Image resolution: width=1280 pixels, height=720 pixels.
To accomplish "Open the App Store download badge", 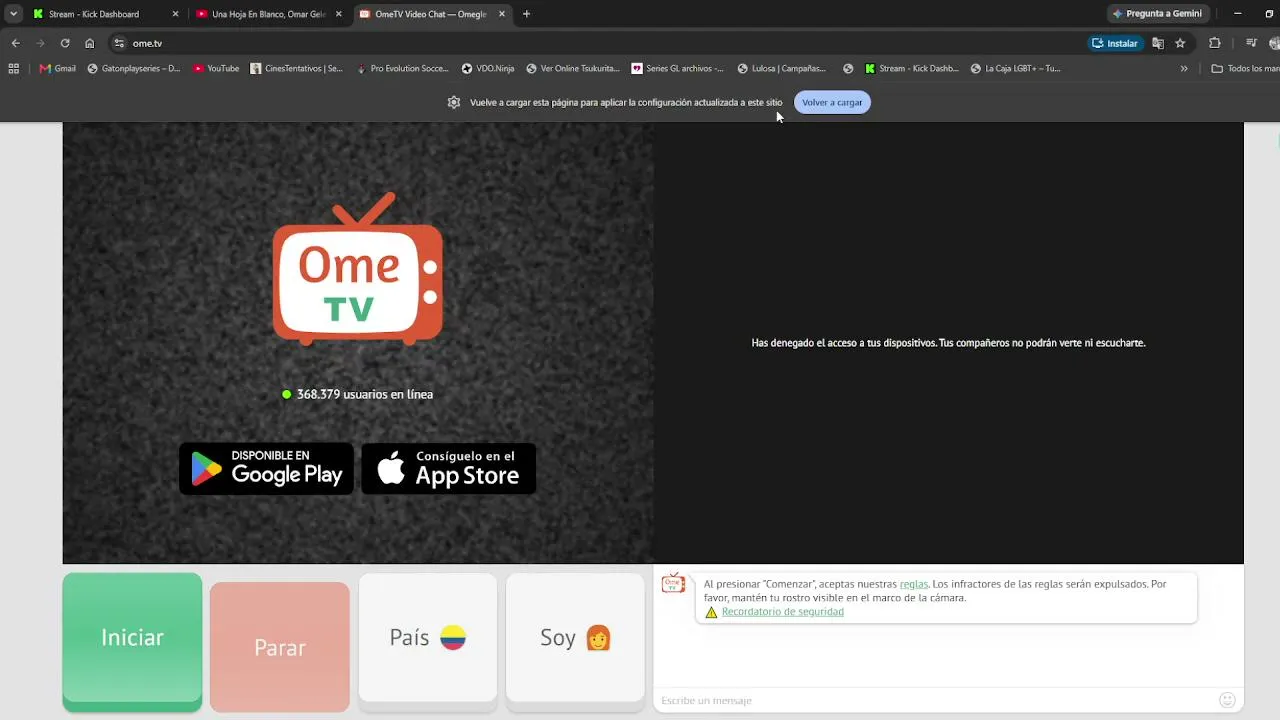I will [x=449, y=468].
